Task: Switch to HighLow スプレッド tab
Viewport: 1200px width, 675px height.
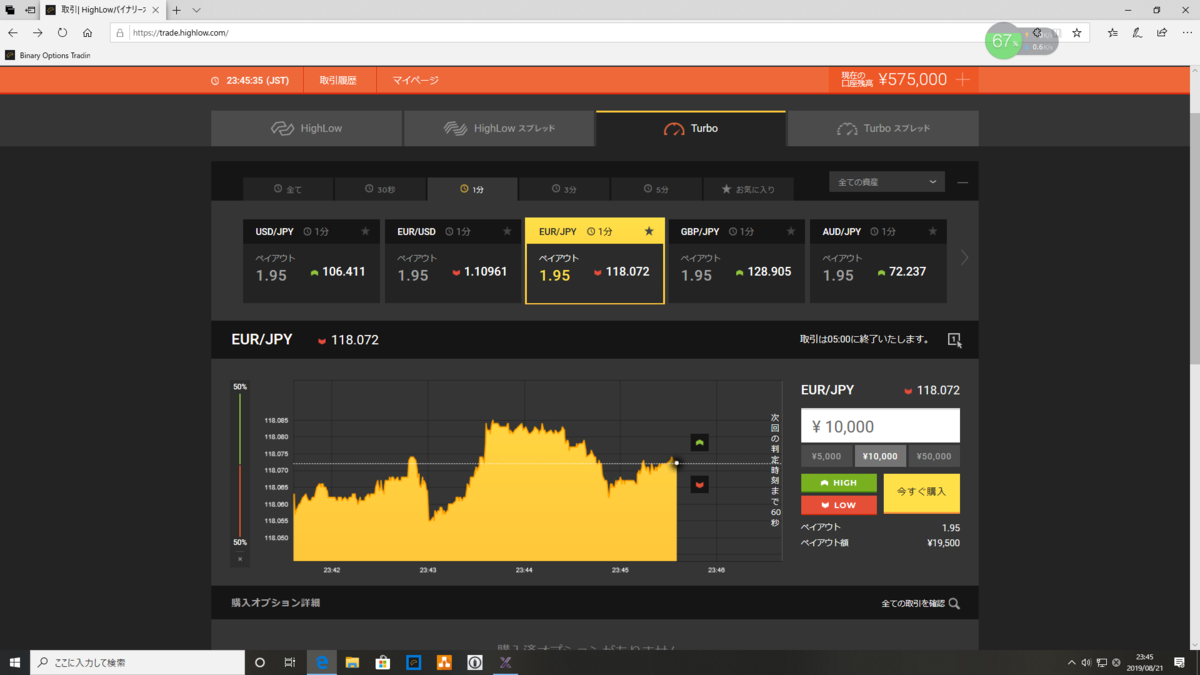Action: [x=499, y=129]
